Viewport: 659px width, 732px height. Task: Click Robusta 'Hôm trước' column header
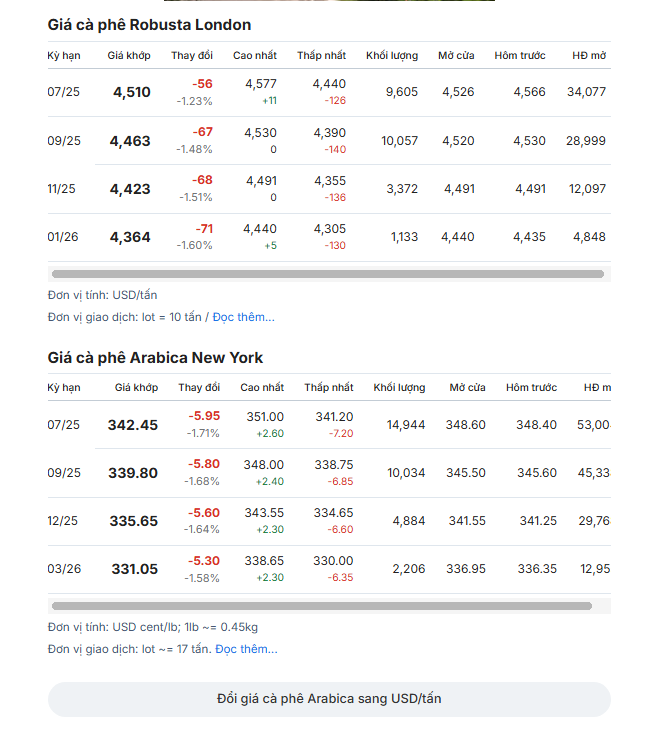(x=520, y=56)
